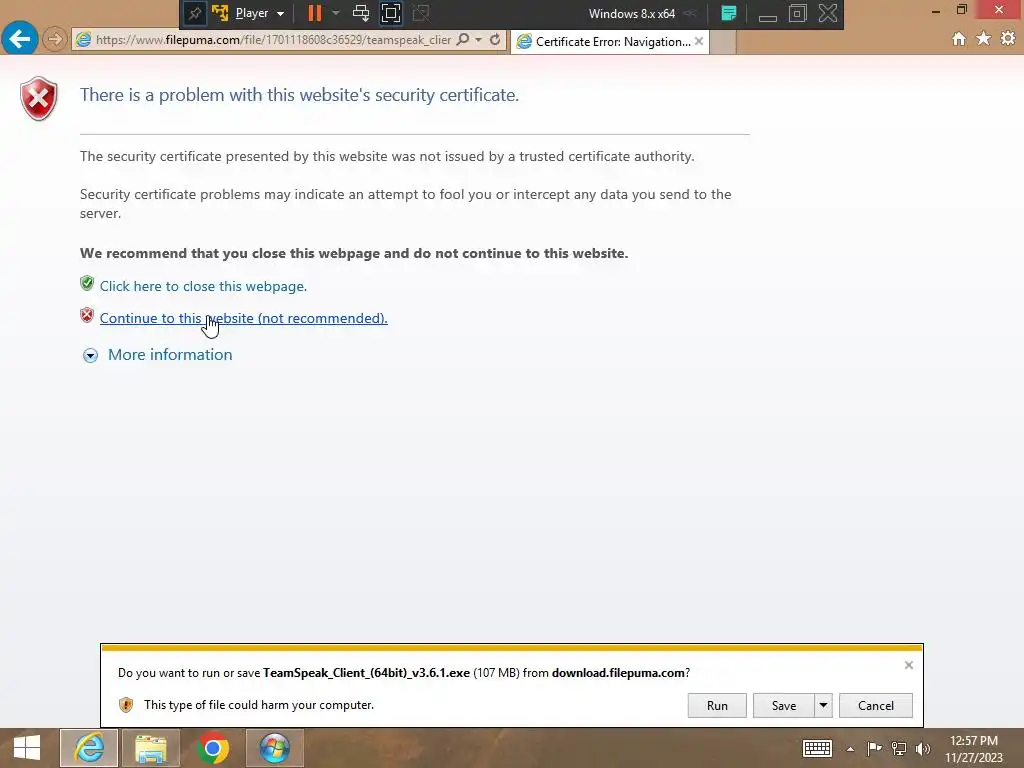Click the double-chevron collapse icon in VMware toolbar
Image resolution: width=1024 pixels, height=768 pixels.
tap(690, 13)
